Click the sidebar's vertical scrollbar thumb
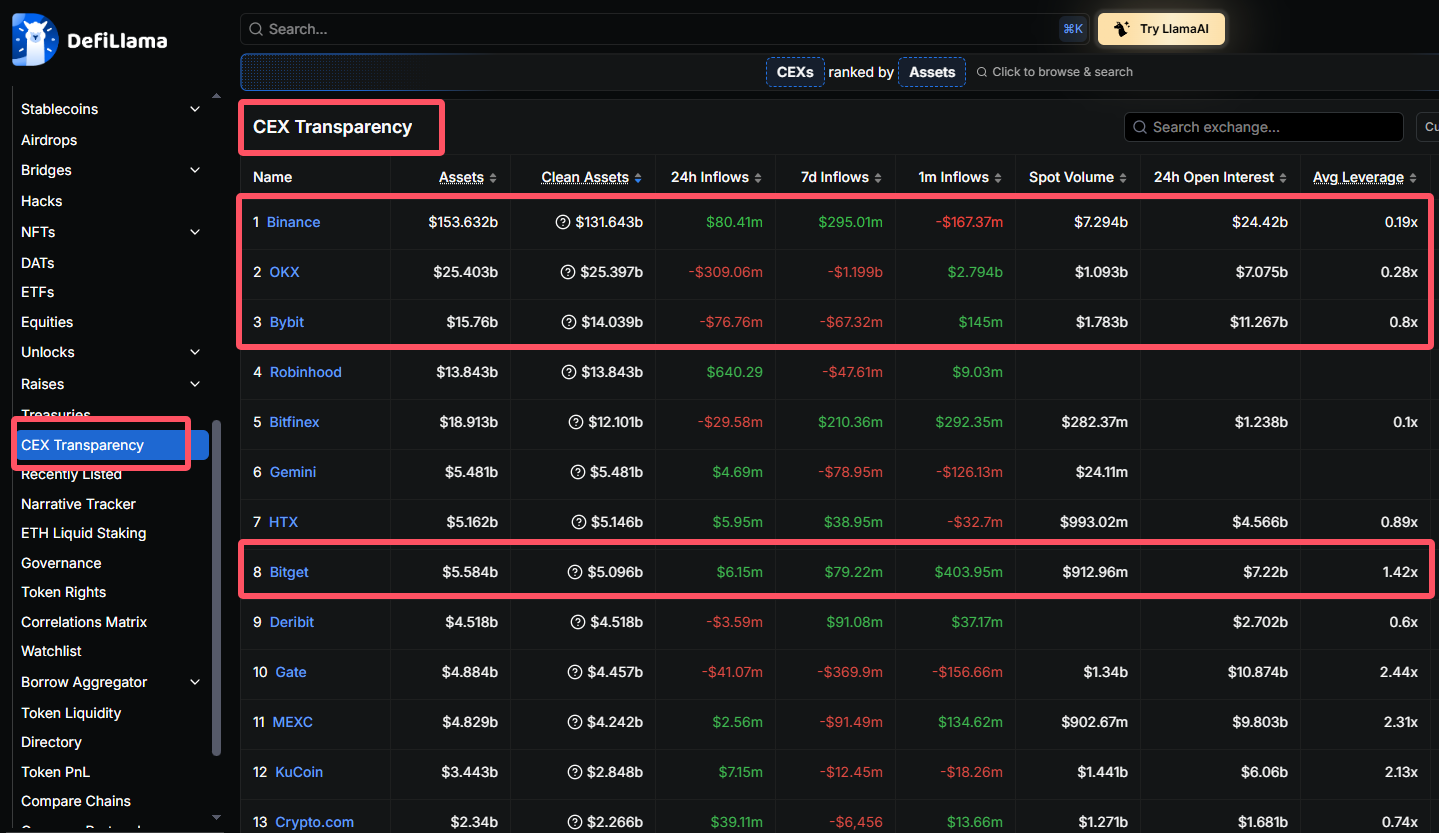This screenshot has width=1439, height=833. pos(217,588)
